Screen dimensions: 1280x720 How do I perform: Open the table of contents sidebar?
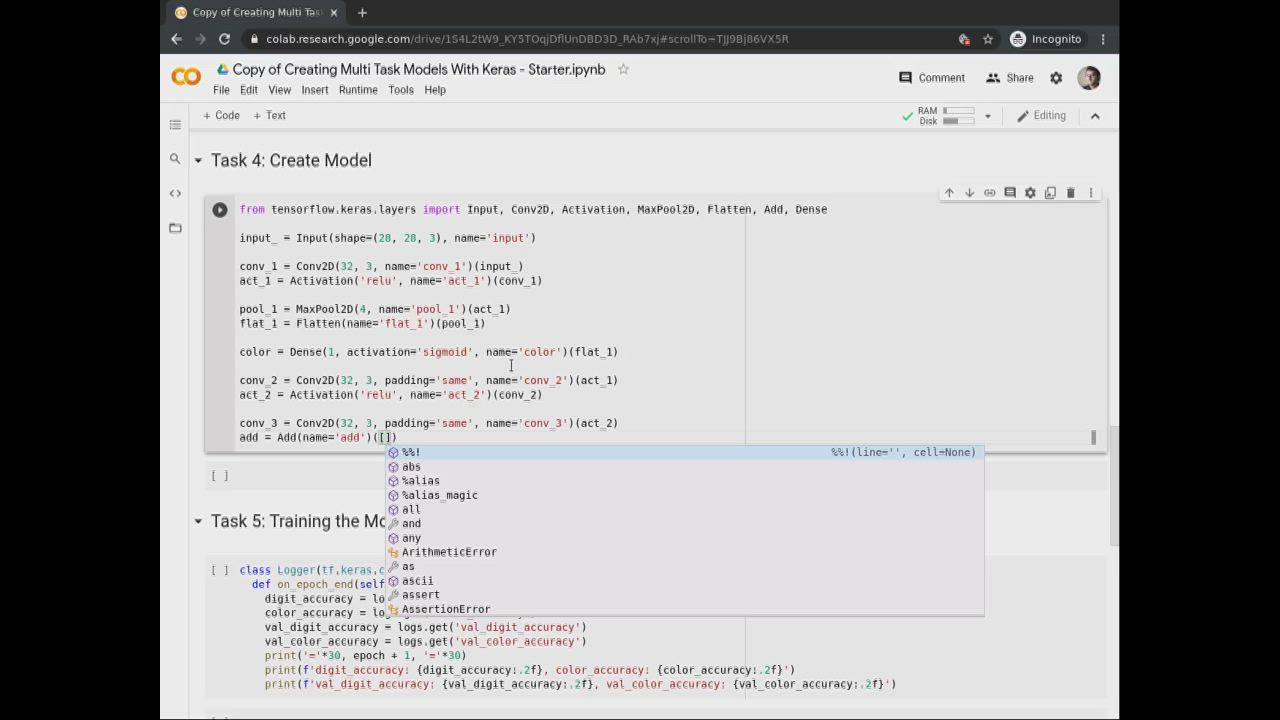(x=175, y=125)
